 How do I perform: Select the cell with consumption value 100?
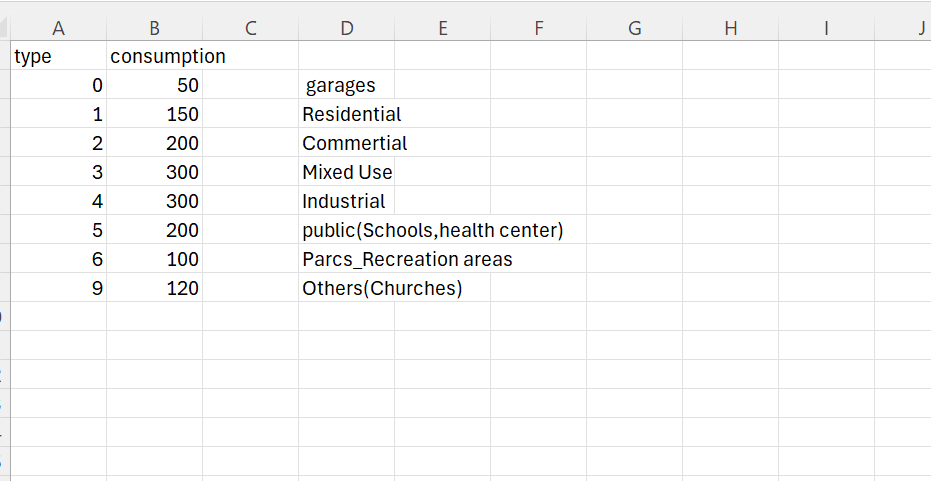pos(154,260)
